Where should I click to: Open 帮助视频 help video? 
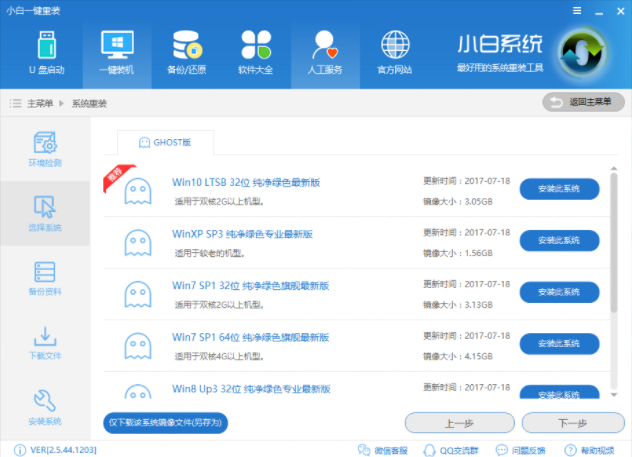[590, 450]
